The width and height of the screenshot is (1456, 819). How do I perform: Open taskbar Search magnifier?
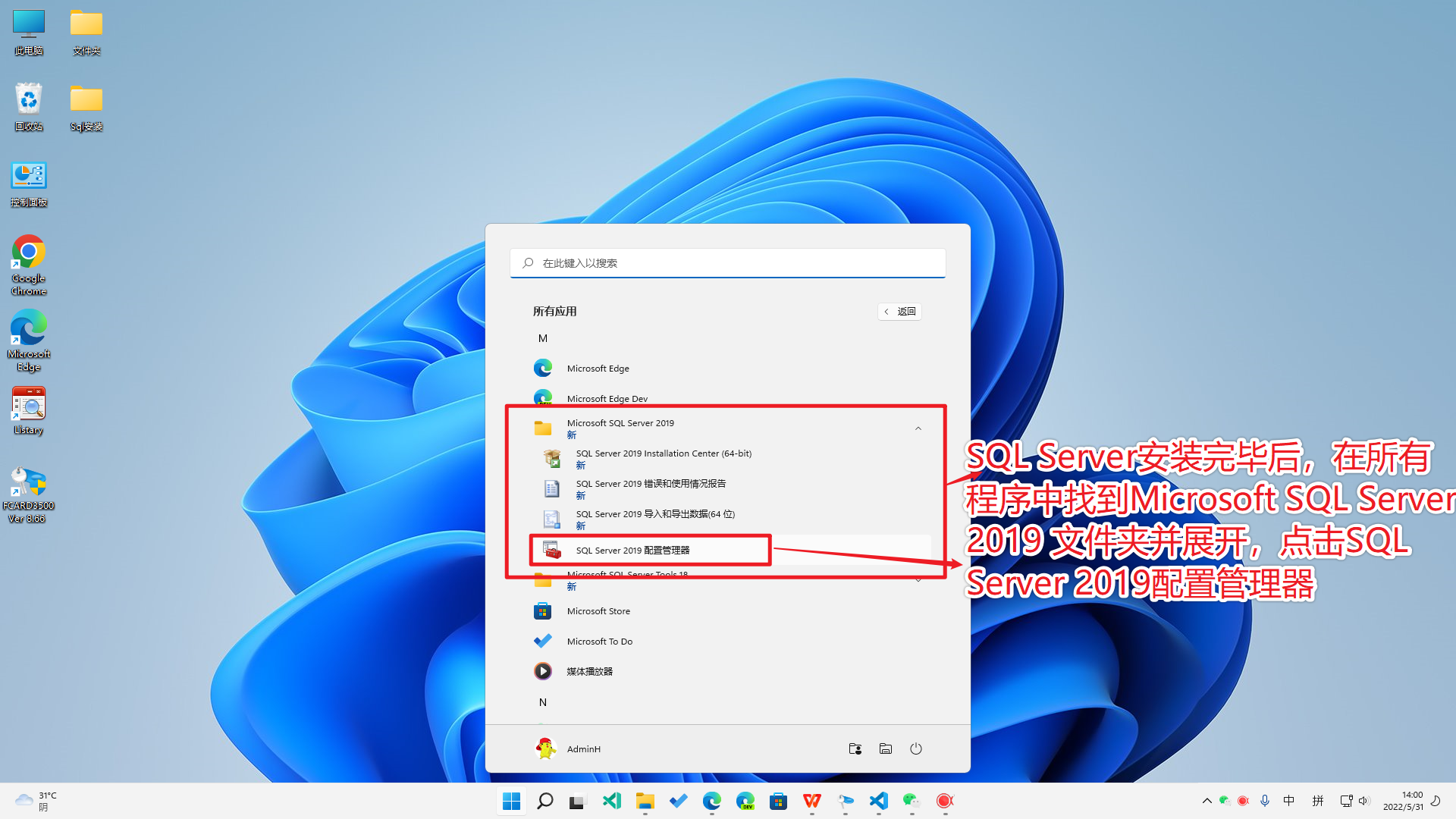(544, 801)
